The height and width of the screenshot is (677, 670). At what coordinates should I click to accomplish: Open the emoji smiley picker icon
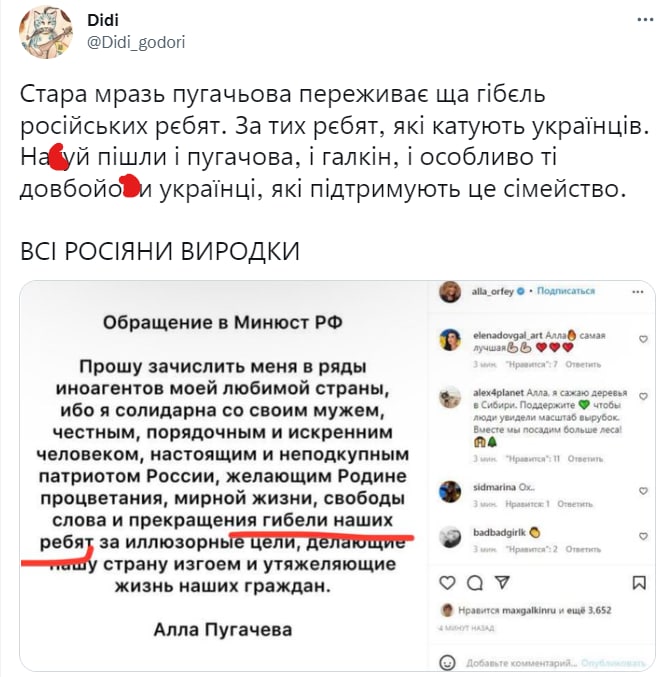pos(447,662)
